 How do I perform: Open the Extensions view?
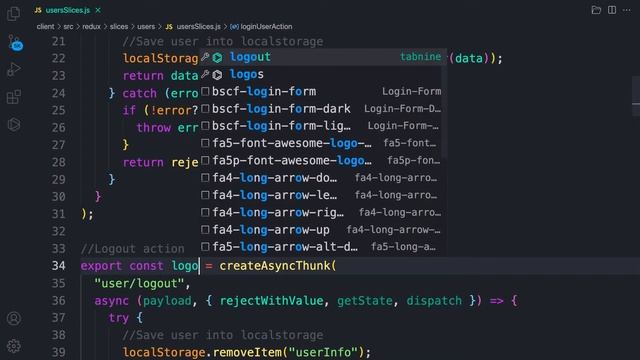pyautogui.click(x=13, y=97)
